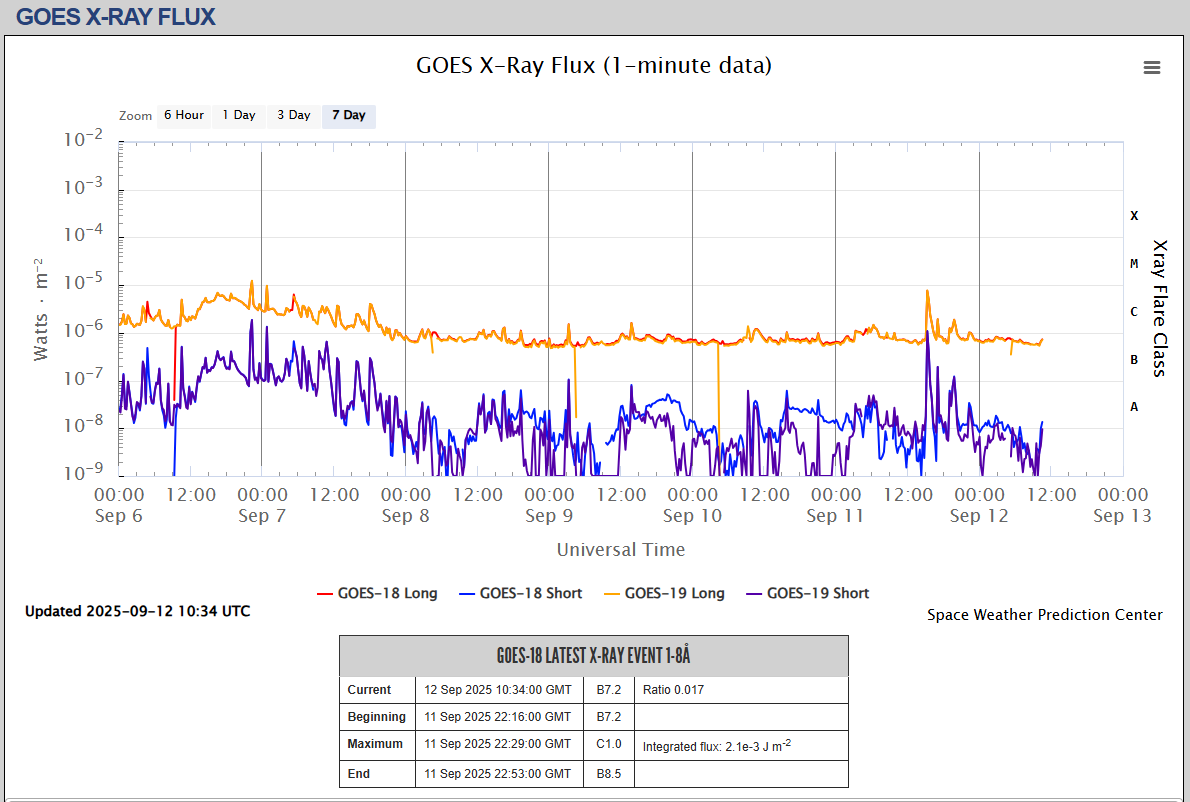This screenshot has width=1190, height=802.
Task: Click the GOES X-RAY FLUX page heading
Action: (116, 17)
